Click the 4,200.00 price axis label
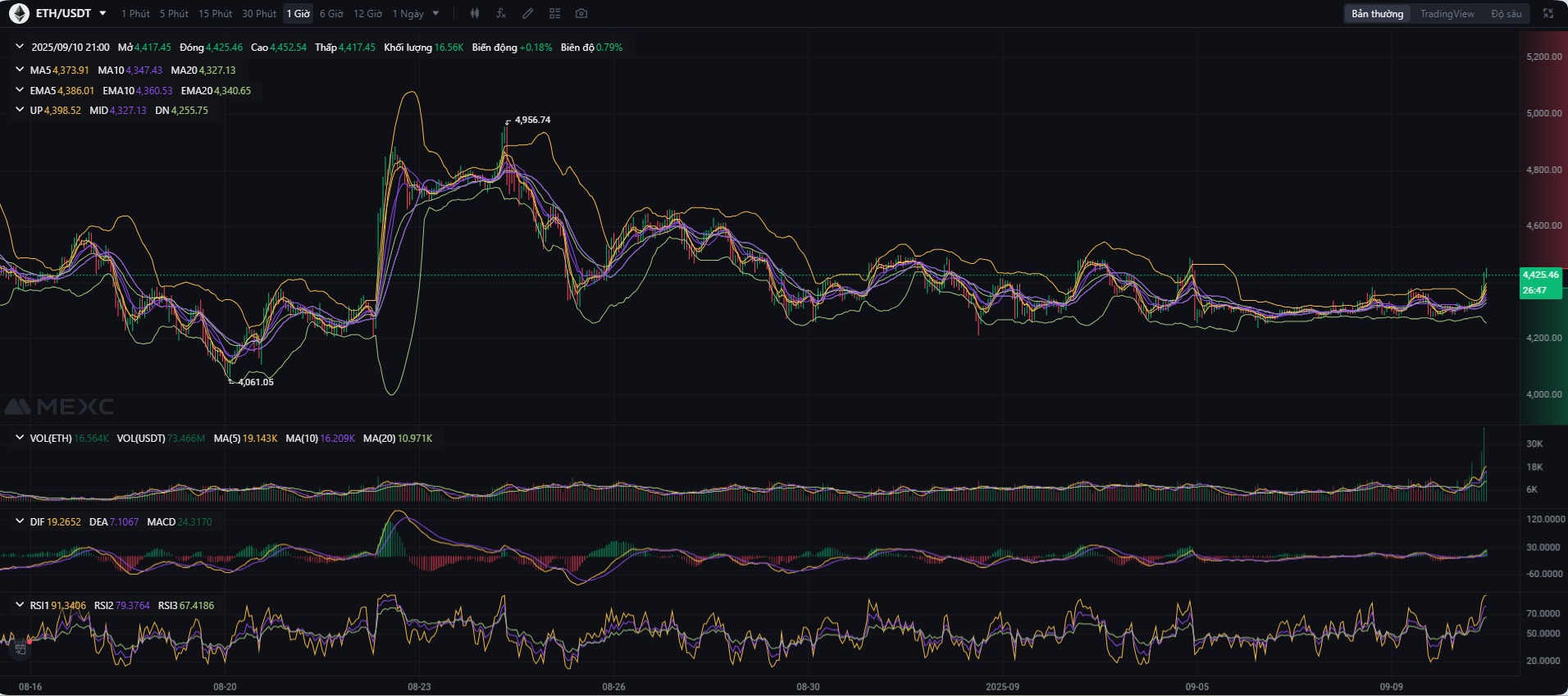Viewport: 1568px width, 696px height. point(1543,338)
